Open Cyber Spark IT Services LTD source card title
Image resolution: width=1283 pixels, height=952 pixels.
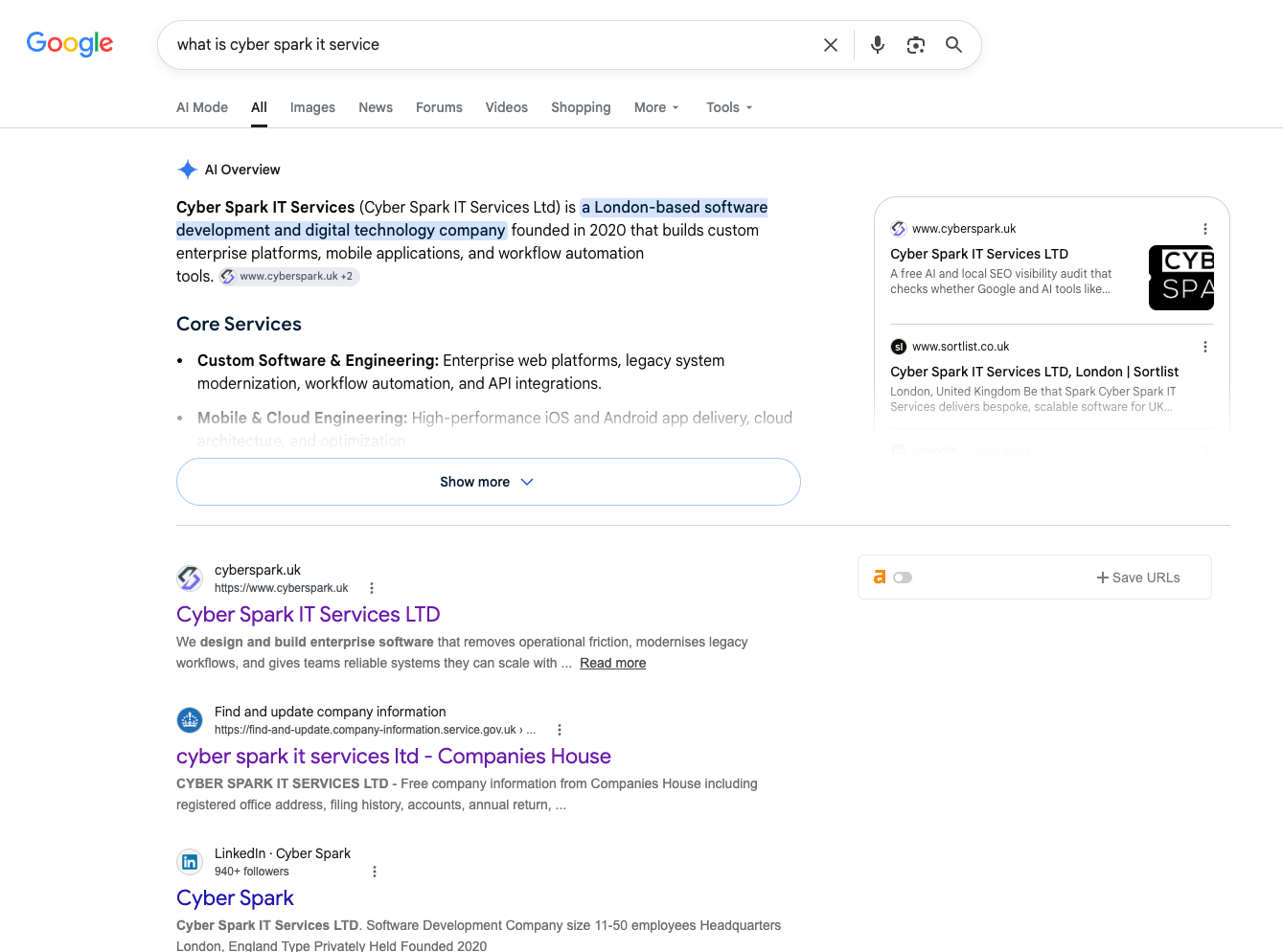(979, 254)
